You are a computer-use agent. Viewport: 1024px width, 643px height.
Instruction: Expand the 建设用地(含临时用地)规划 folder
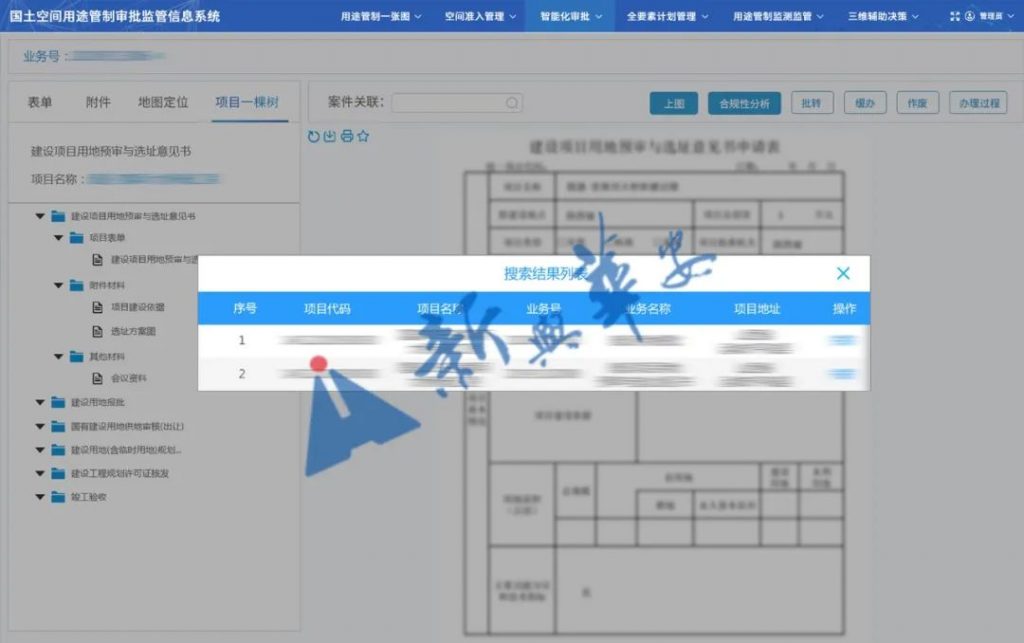click(40, 450)
